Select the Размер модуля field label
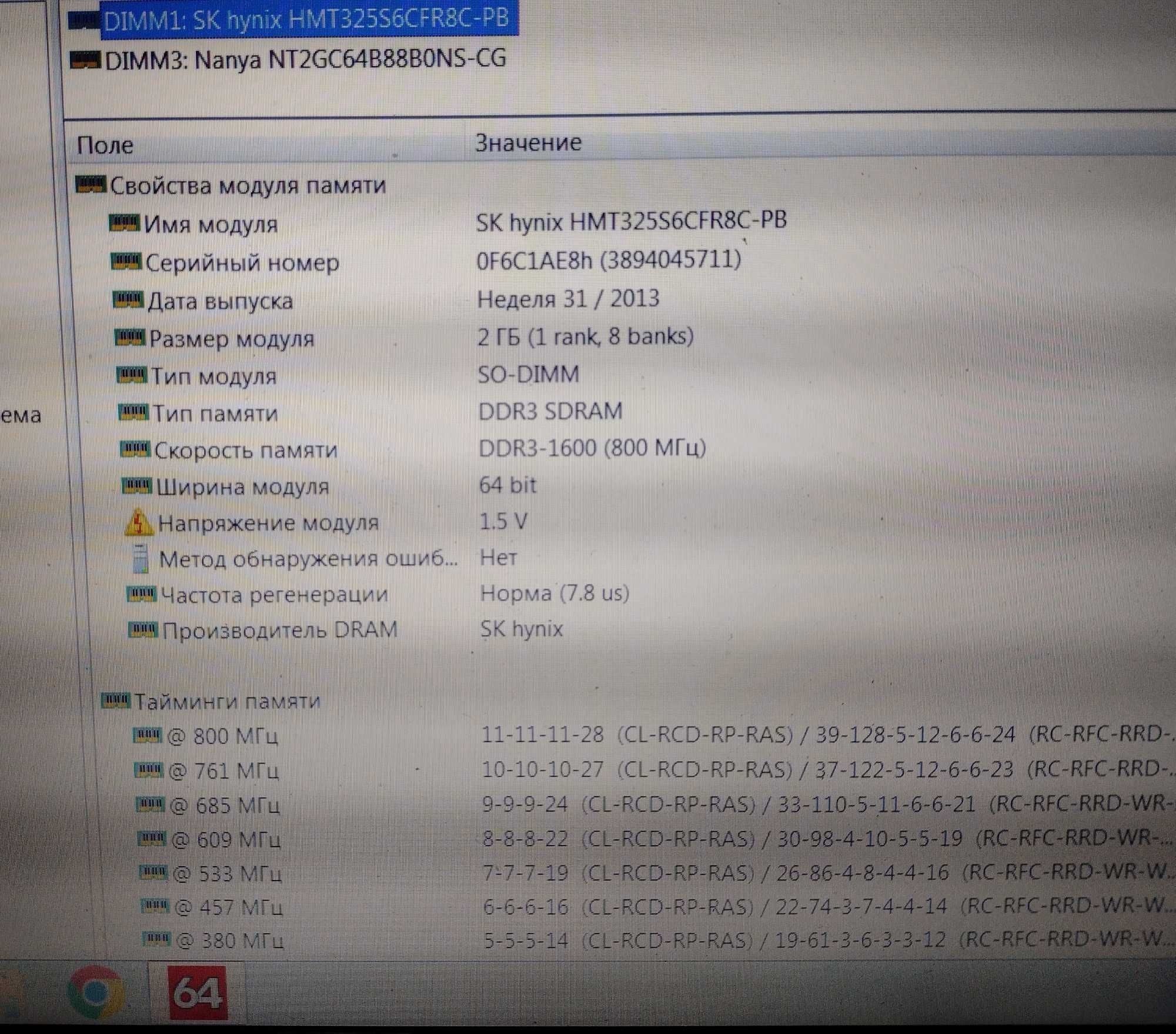The width and height of the screenshot is (1176, 1034). [232, 339]
